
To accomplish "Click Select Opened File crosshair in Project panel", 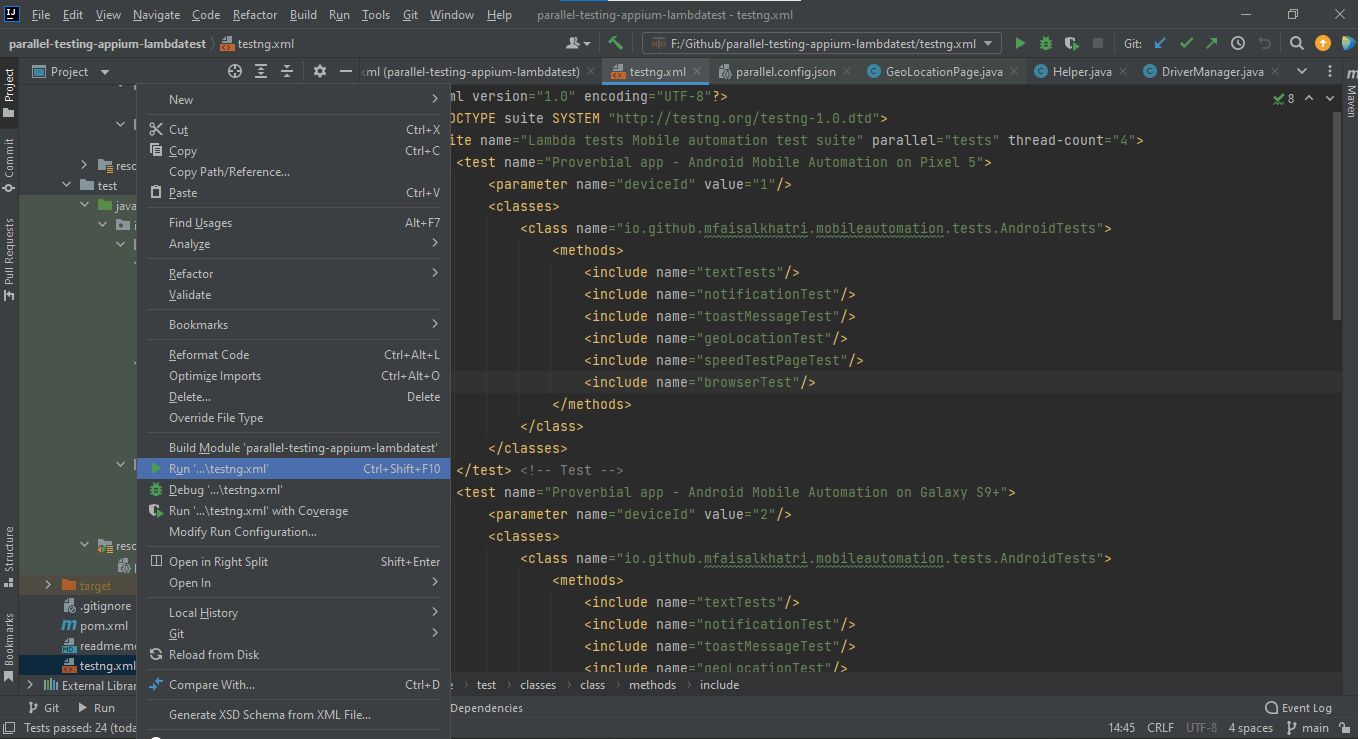I will click(x=235, y=71).
